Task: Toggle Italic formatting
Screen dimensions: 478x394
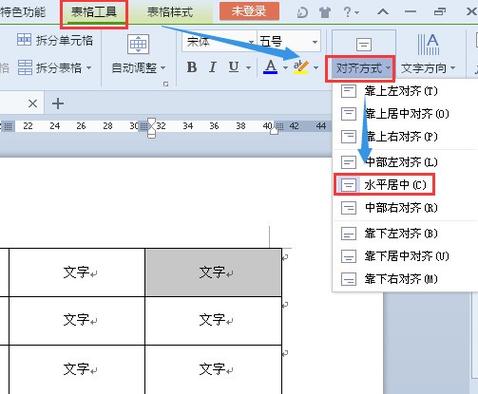Action: click(212, 67)
